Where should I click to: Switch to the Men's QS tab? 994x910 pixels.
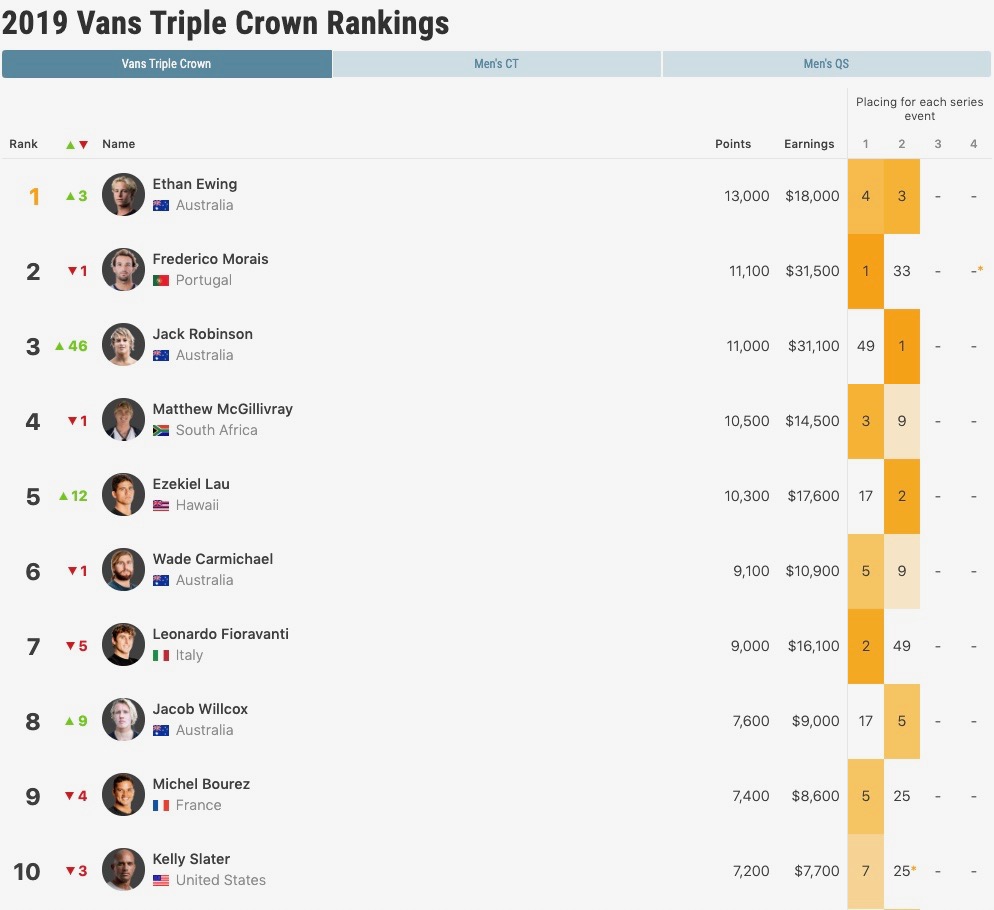click(x=826, y=64)
